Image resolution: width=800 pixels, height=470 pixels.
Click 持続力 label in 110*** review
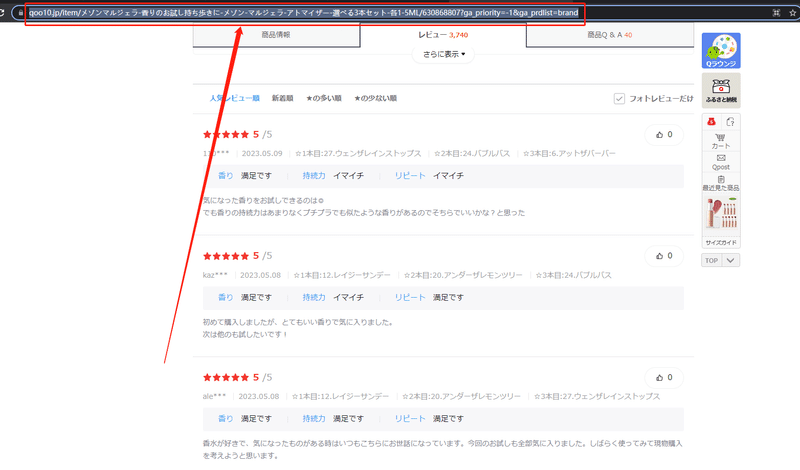(314, 176)
